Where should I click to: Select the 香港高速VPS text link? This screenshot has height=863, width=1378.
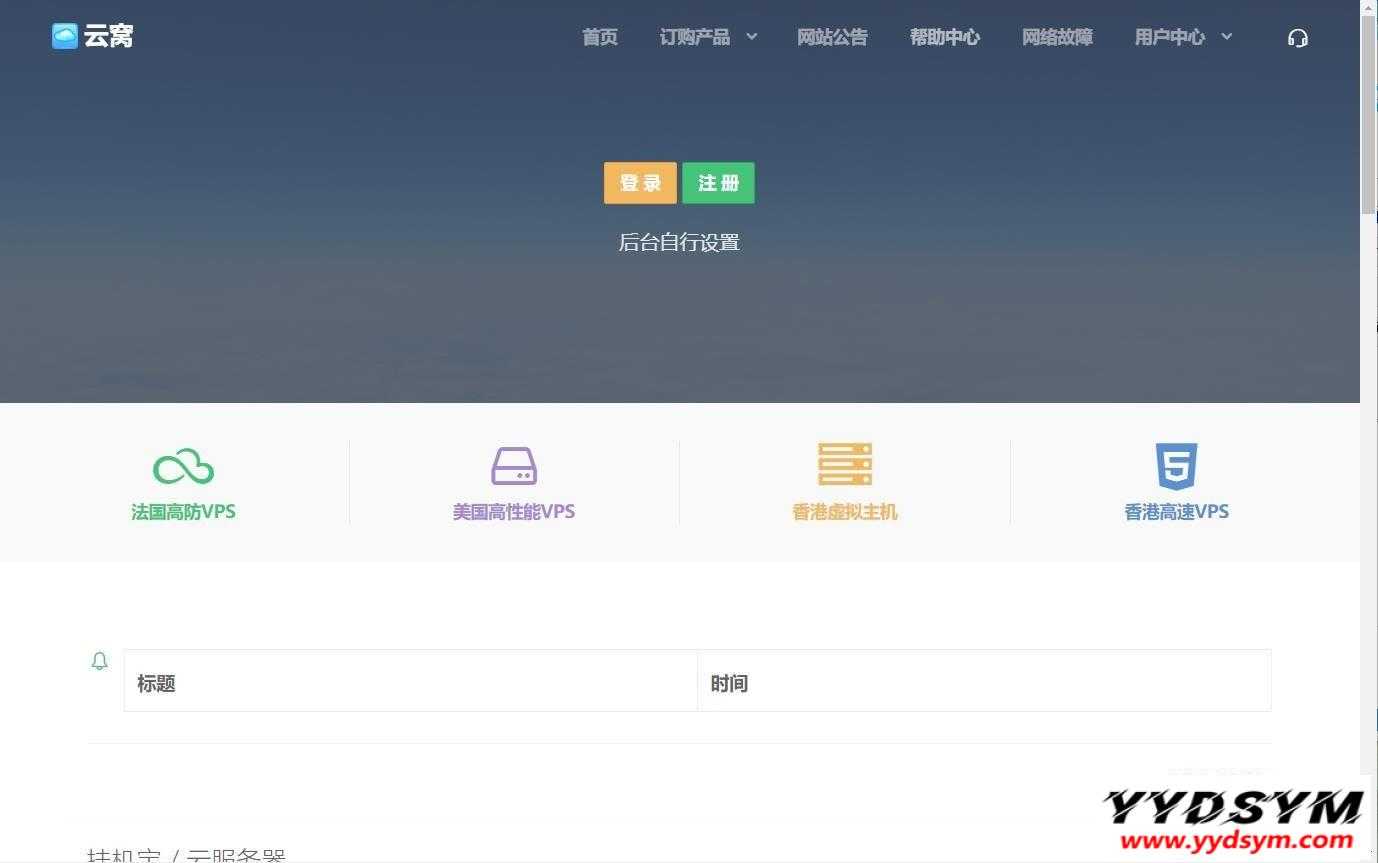[1176, 512]
